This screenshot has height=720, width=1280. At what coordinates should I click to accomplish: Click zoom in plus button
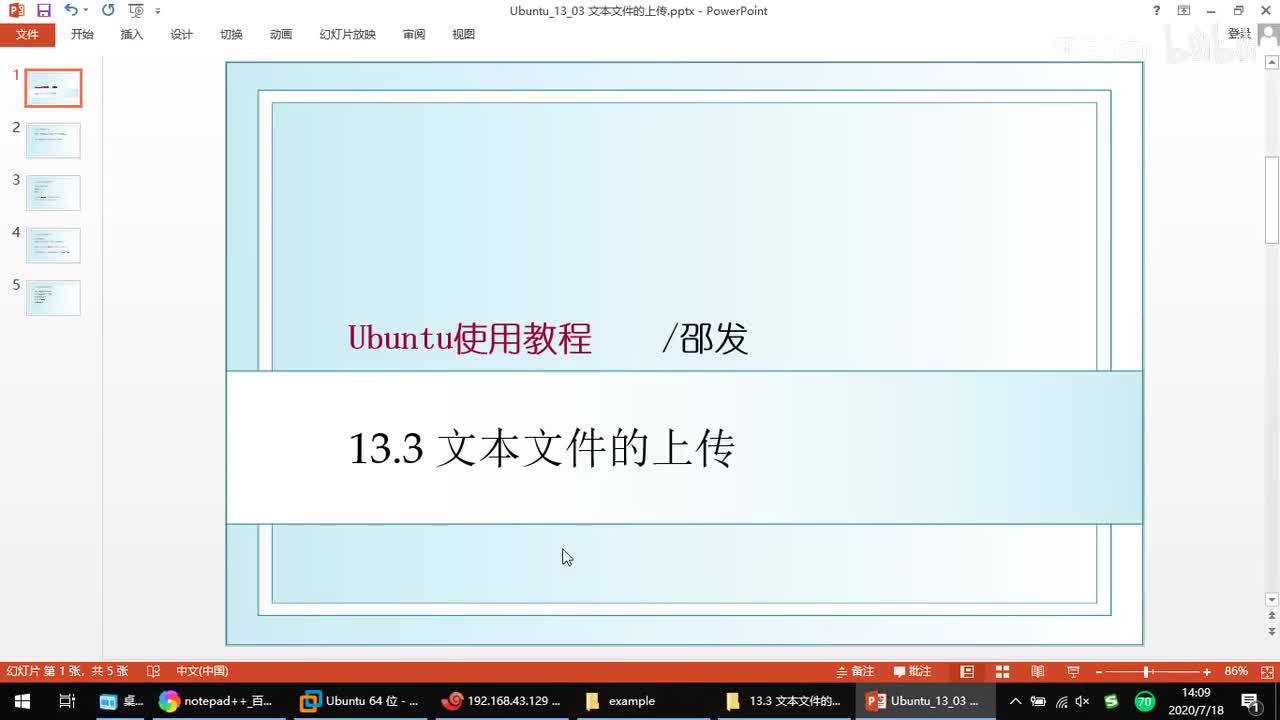tap(1207, 672)
